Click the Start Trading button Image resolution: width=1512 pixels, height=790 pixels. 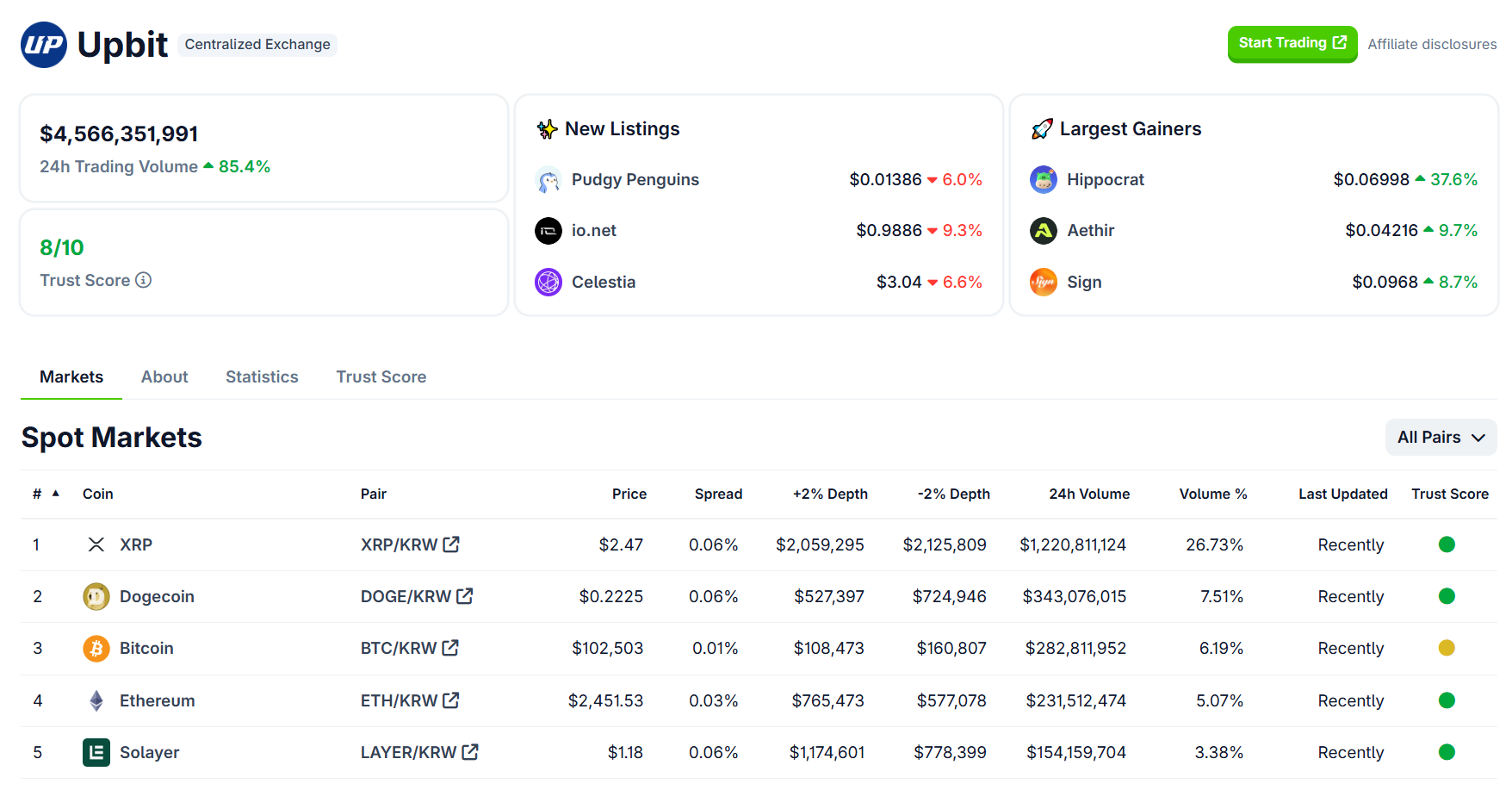pos(1292,43)
